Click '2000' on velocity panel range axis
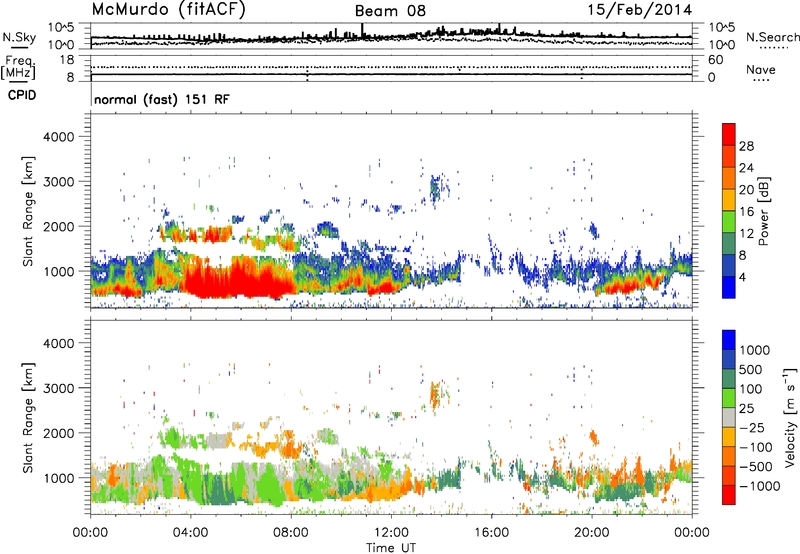This screenshot has height=554, width=800. tap(58, 434)
